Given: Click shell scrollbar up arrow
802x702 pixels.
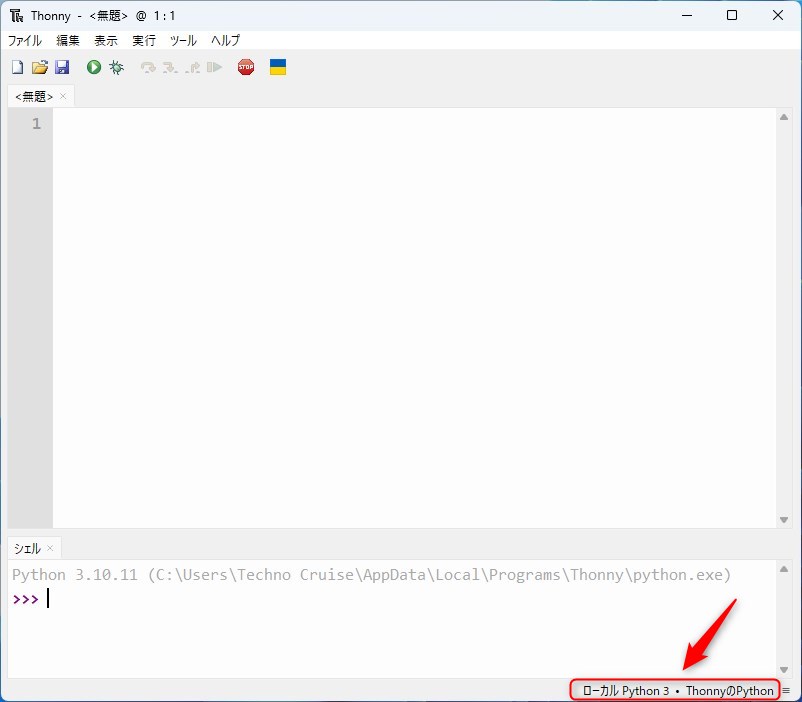Looking at the screenshot, I should (x=784, y=569).
